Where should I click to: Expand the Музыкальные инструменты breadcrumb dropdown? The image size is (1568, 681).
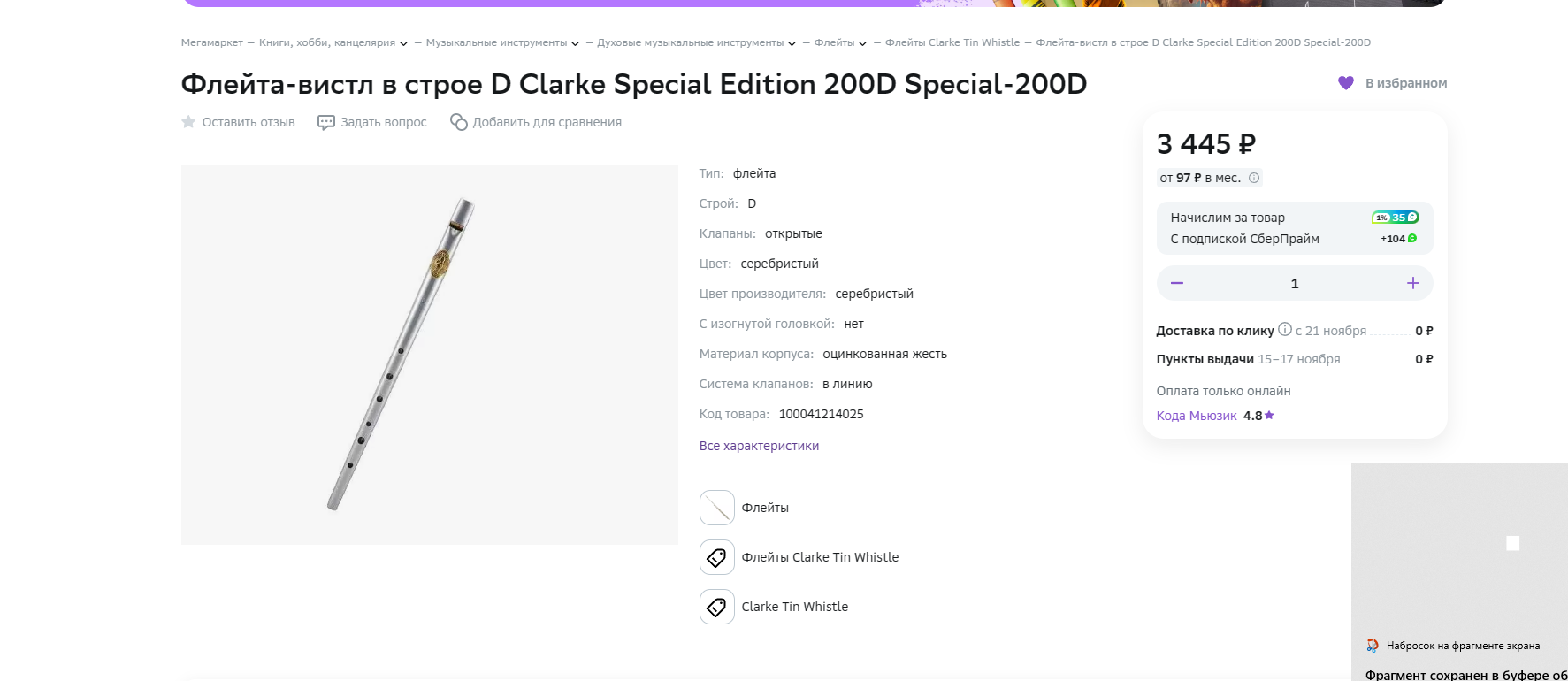pos(576,43)
